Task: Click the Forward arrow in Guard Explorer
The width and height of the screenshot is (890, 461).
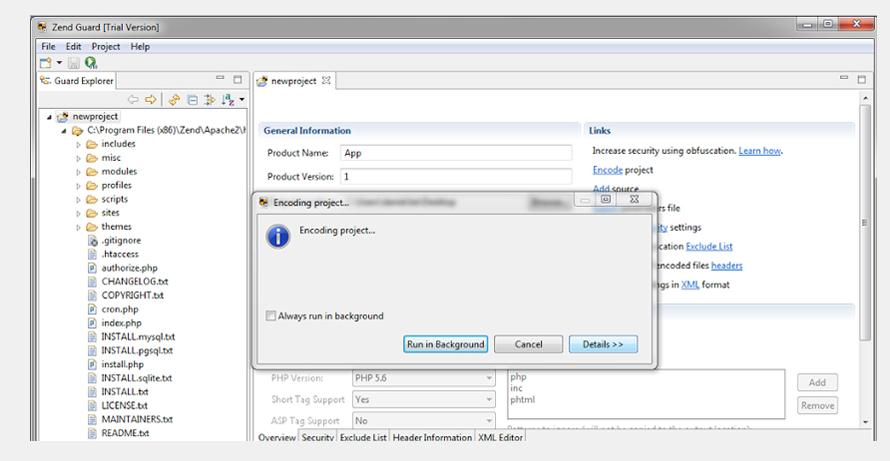Action: (150, 100)
